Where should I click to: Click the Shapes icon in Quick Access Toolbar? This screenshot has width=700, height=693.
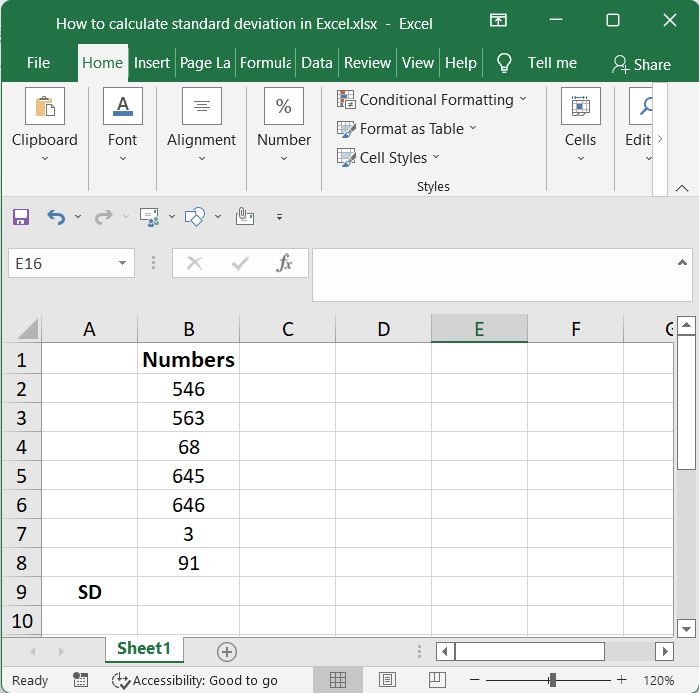[195, 217]
